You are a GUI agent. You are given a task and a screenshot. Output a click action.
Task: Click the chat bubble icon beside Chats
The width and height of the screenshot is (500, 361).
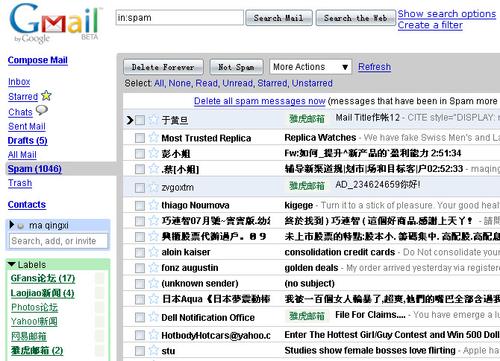click(x=42, y=110)
